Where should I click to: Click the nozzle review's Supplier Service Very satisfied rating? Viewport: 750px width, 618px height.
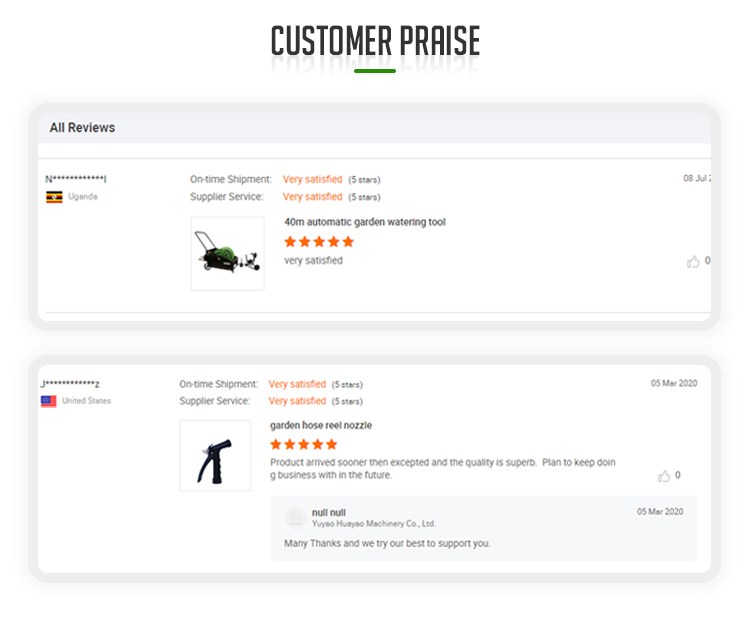click(297, 401)
